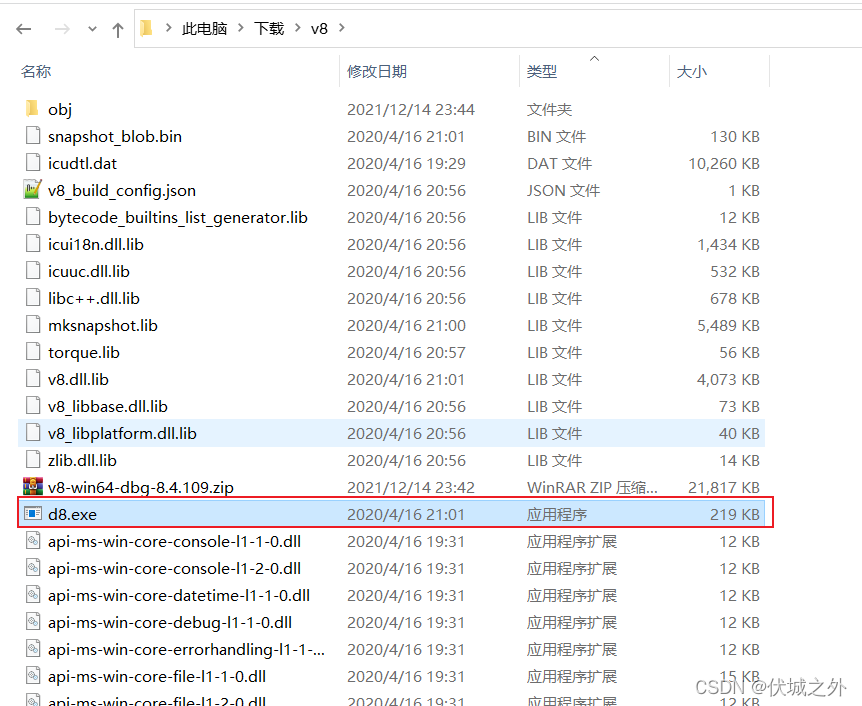Select v8.dll.lib file icon
Viewport: 862px width, 706px height.
(33, 378)
